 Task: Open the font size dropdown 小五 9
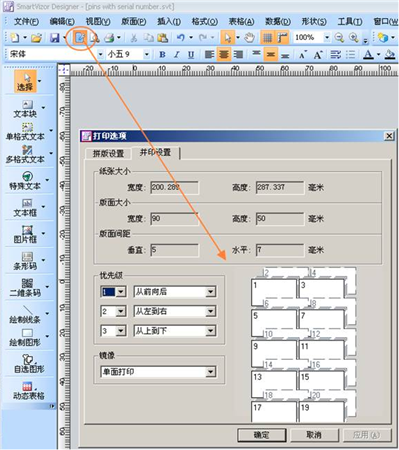pyautogui.click(x=147, y=54)
